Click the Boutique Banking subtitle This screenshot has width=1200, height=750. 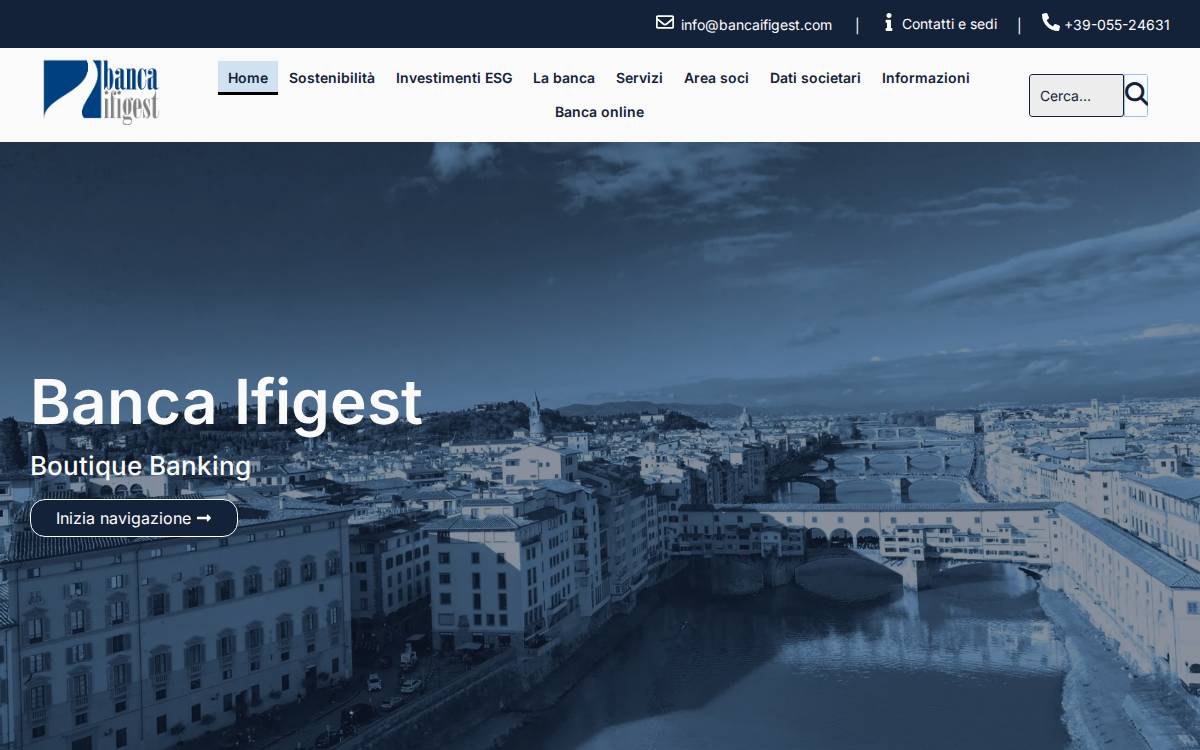[x=141, y=466]
